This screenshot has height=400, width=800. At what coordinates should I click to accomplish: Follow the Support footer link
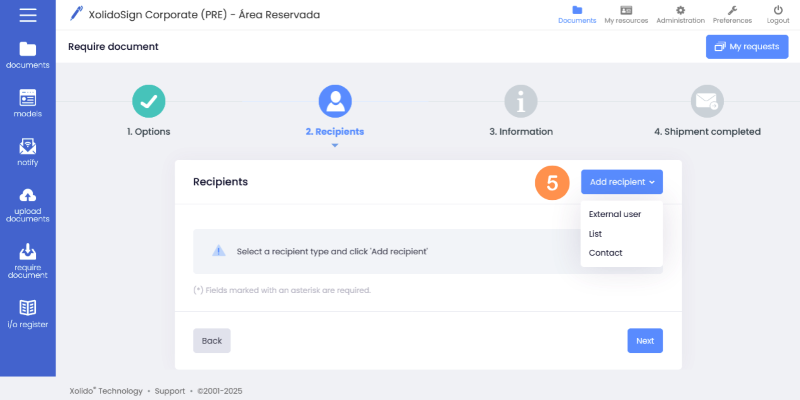[x=169, y=391]
